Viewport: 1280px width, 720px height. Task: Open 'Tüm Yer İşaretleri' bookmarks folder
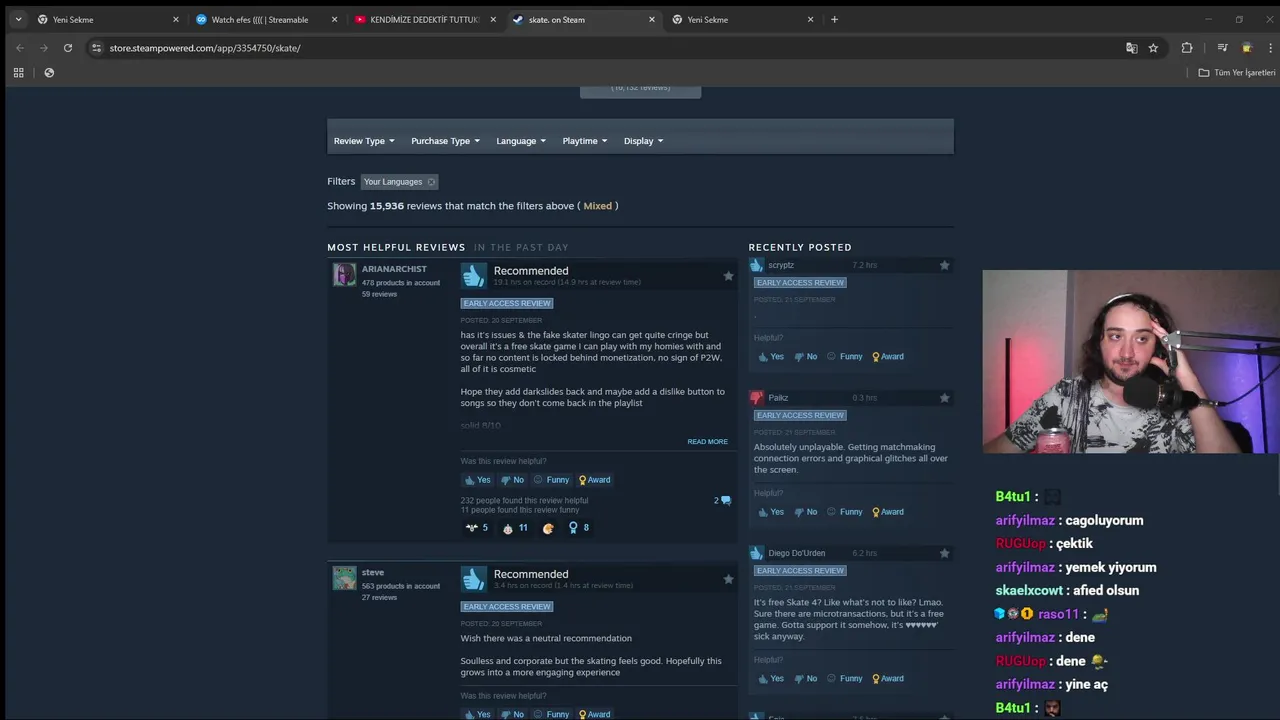click(x=1237, y=73)
